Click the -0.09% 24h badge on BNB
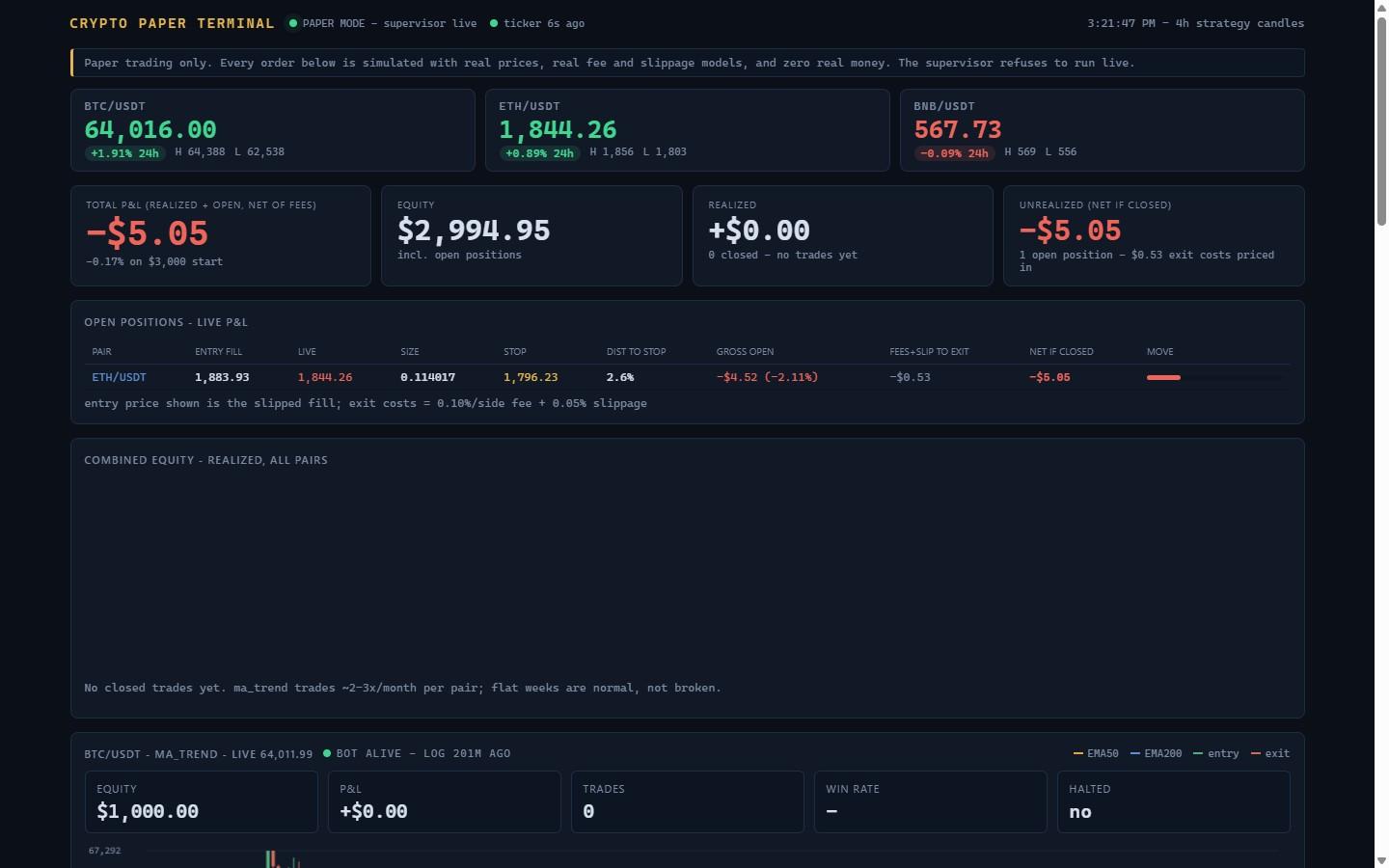 click(954, 152)
